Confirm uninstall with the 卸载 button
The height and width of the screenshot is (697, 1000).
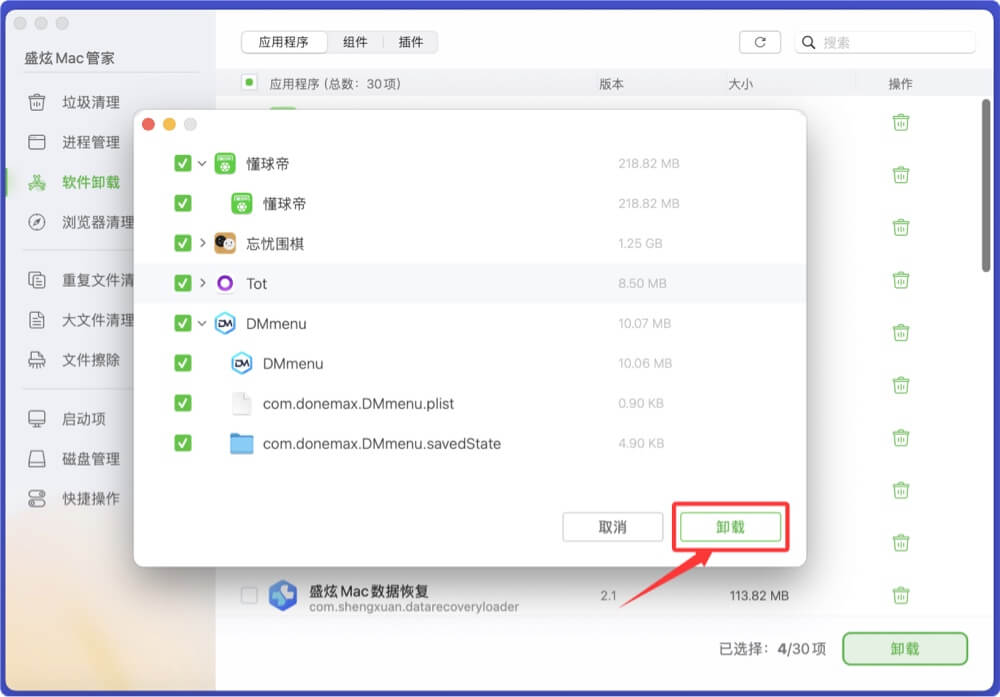pyautogui.click(x=731, y=527)
